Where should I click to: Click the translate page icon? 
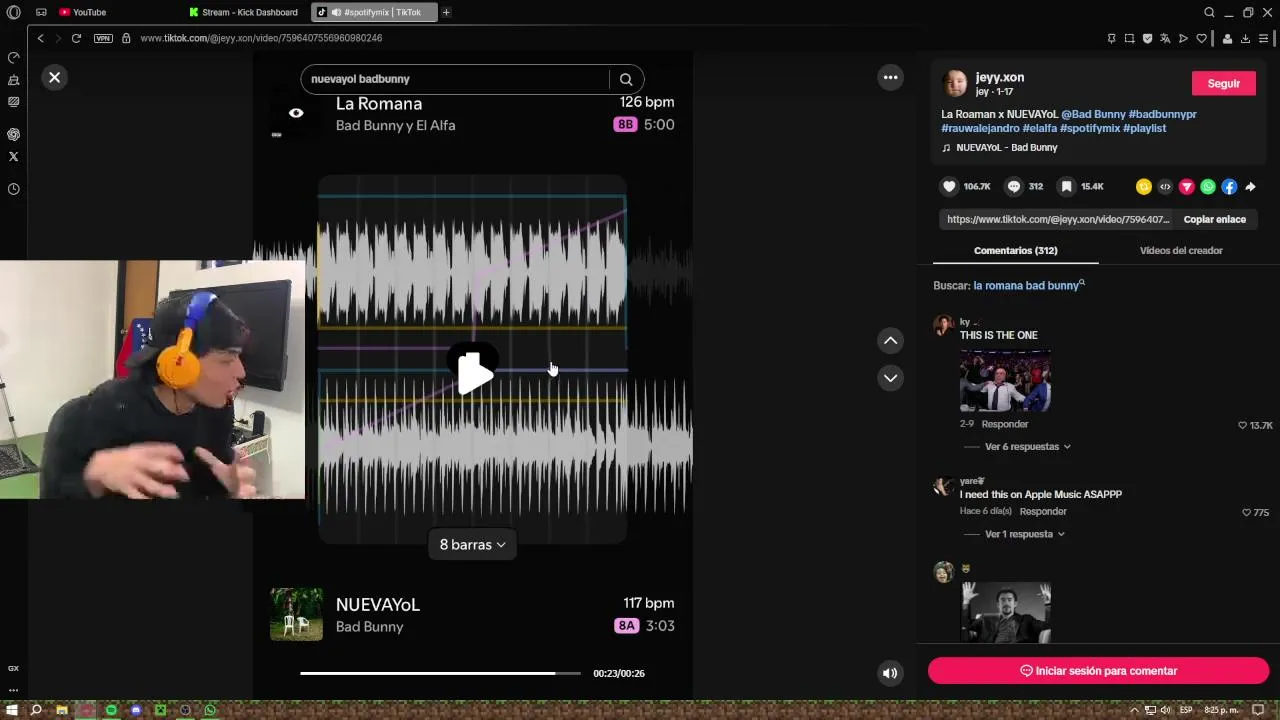(x=1165, y=38)
